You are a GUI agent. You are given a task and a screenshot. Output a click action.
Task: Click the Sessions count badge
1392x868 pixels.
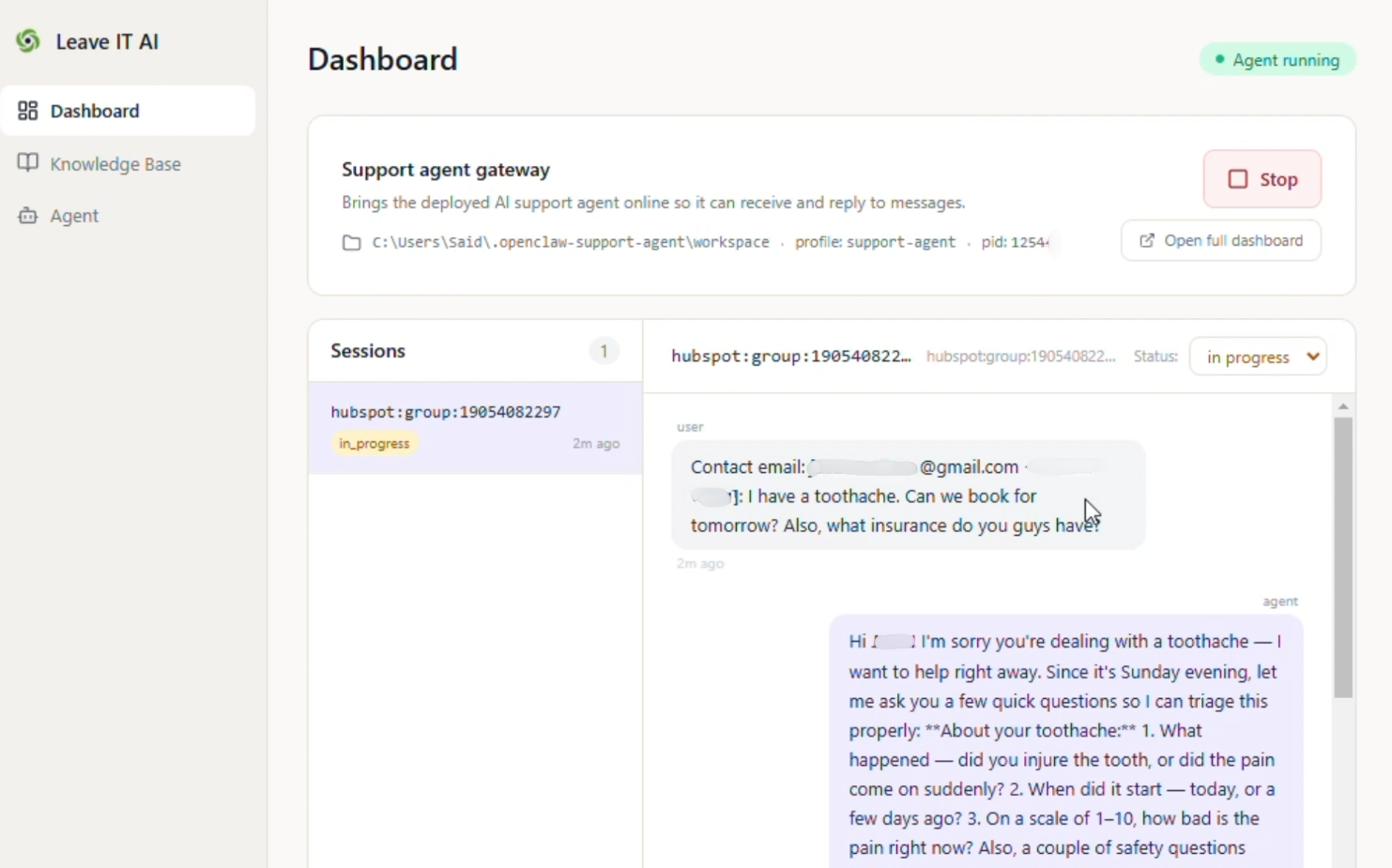click(x=604, y=351)
